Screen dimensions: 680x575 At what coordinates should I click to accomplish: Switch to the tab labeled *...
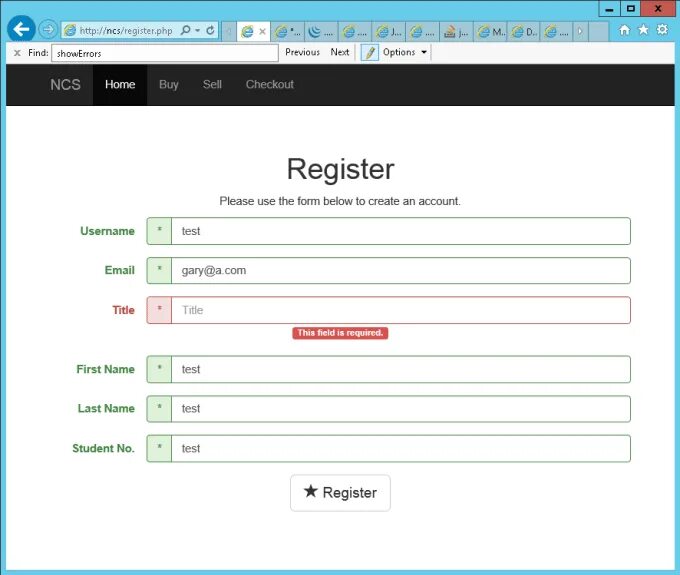coord(287,31)
